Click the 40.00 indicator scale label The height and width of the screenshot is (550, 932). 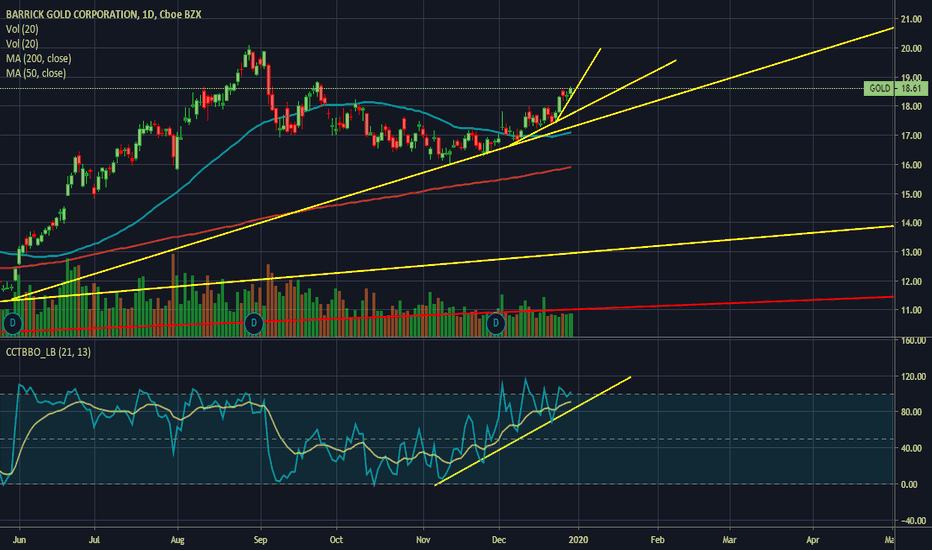tap(913, 448)
